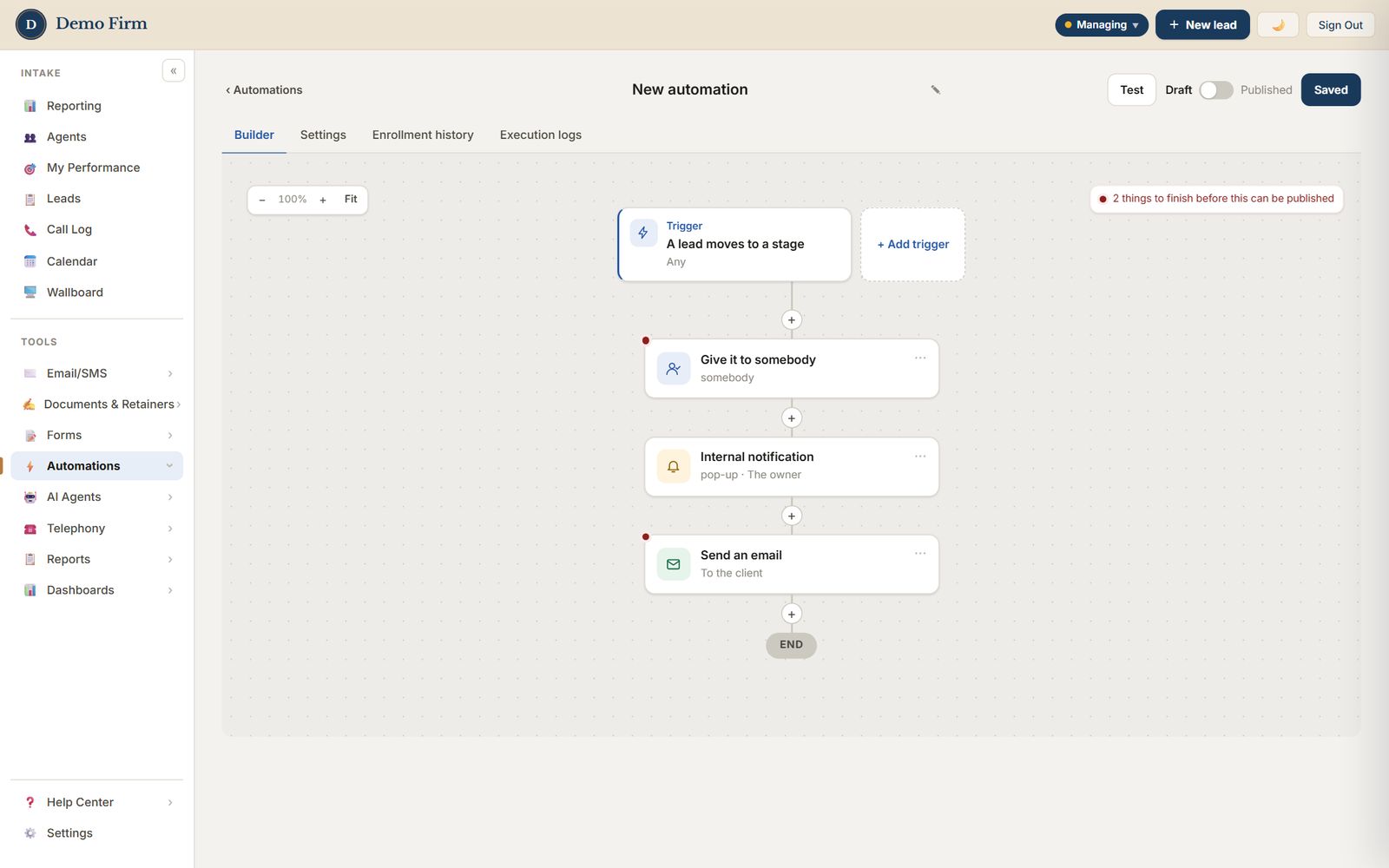Open options menu for Internal notification step

(920, 456)
